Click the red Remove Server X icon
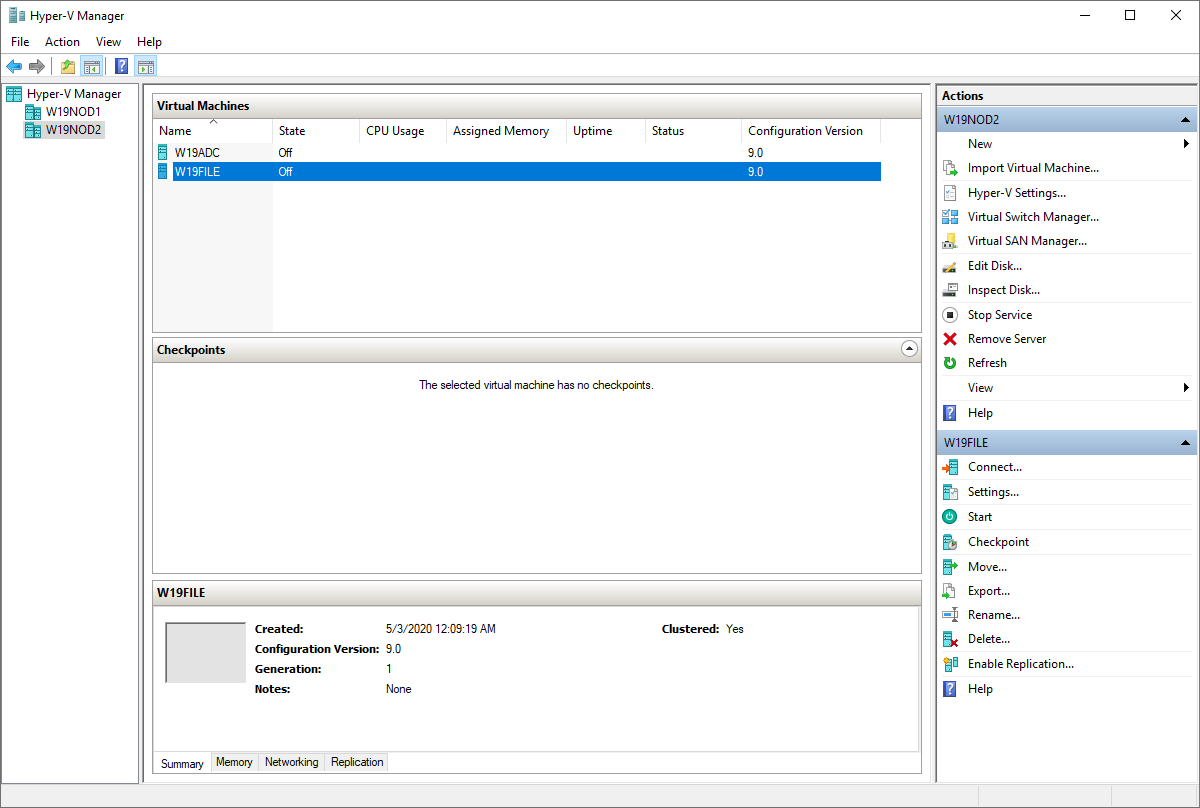1200x808 pixels. pyautogui.click(x=950, y=339)
